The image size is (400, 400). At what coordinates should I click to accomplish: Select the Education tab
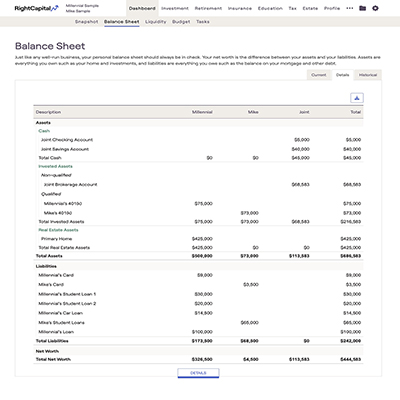tap(270, 8)
